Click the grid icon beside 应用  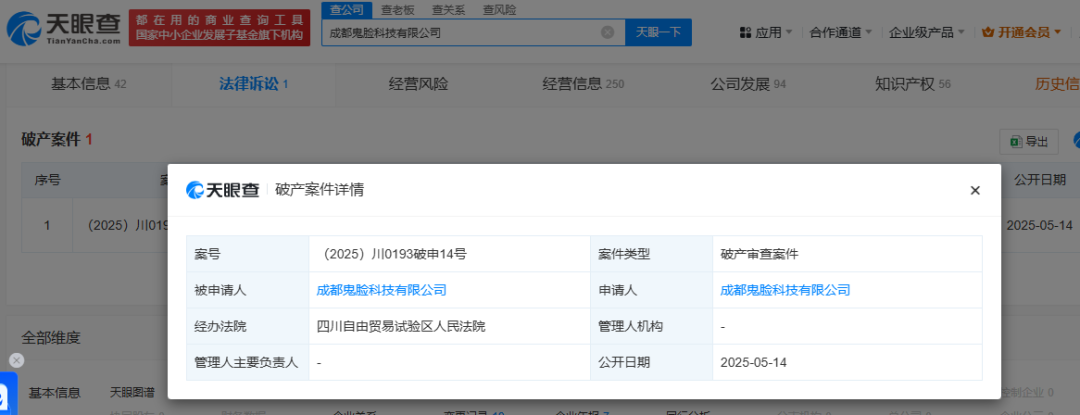click(x=746, y=32)
